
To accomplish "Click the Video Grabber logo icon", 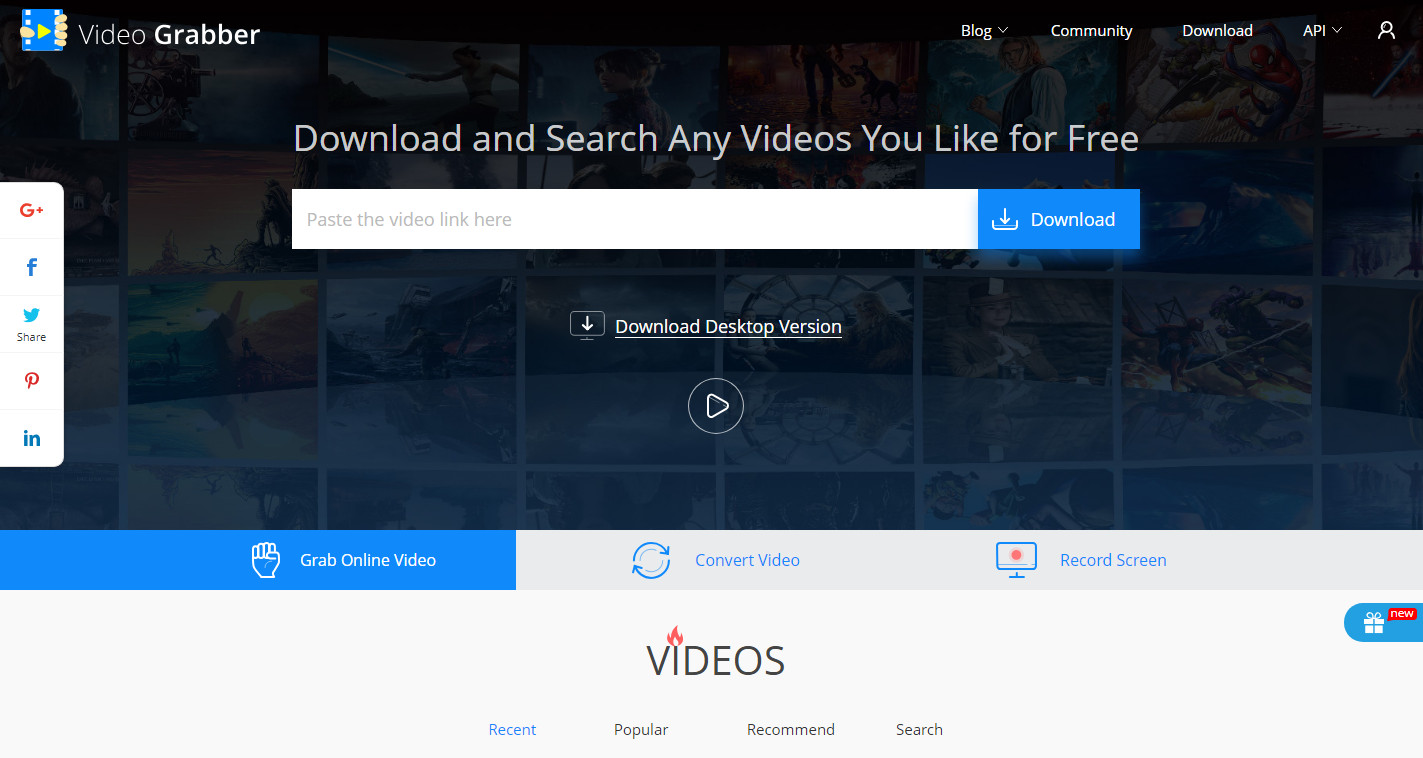I will [43, 30].
